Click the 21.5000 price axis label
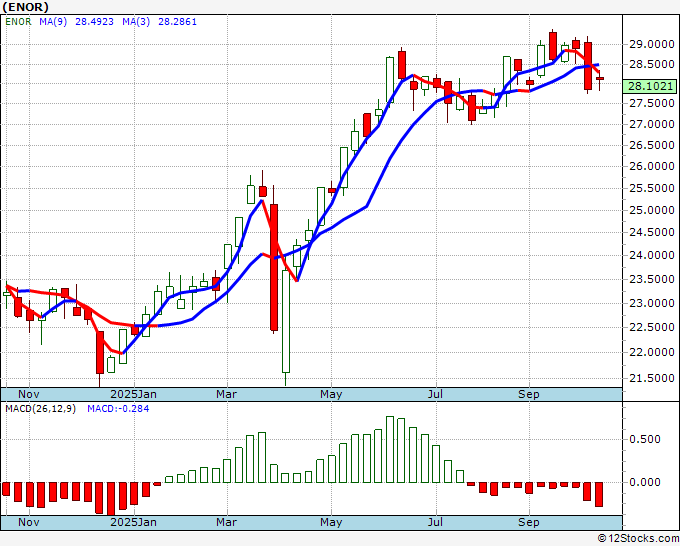Image resolution: width=680 pixels, height=546 pixels. tap(651, 378)
